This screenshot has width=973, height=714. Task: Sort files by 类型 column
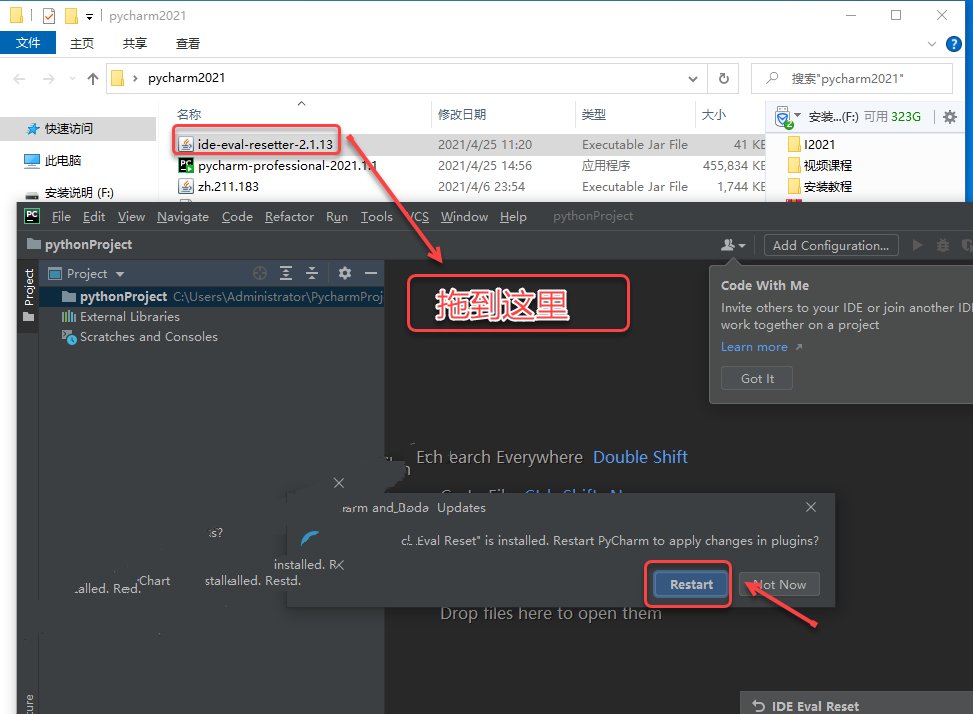point(594,115)
